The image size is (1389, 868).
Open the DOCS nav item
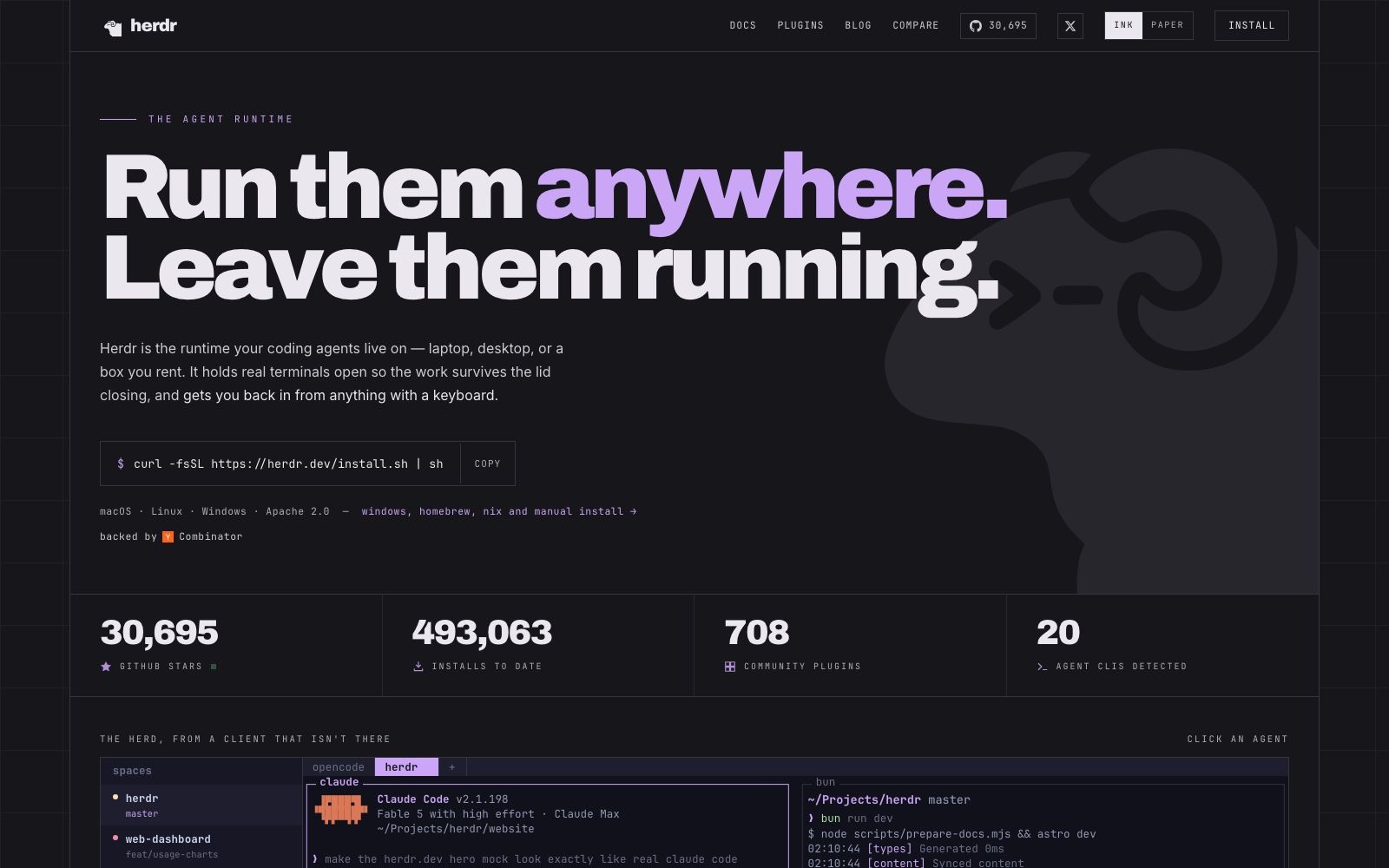(x=743, y=26)
